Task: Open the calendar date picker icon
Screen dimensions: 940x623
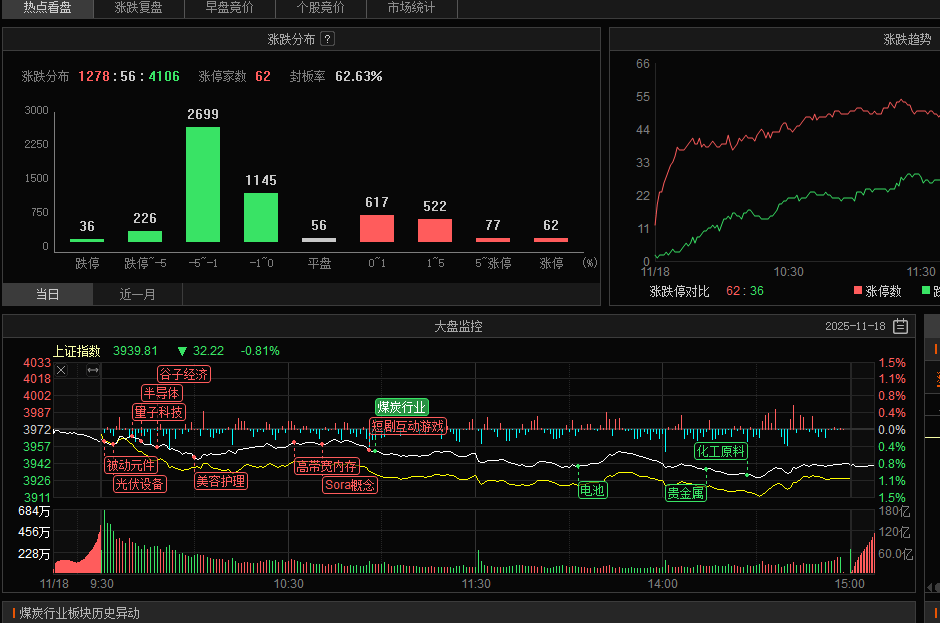Action: (x=900, y=326)
